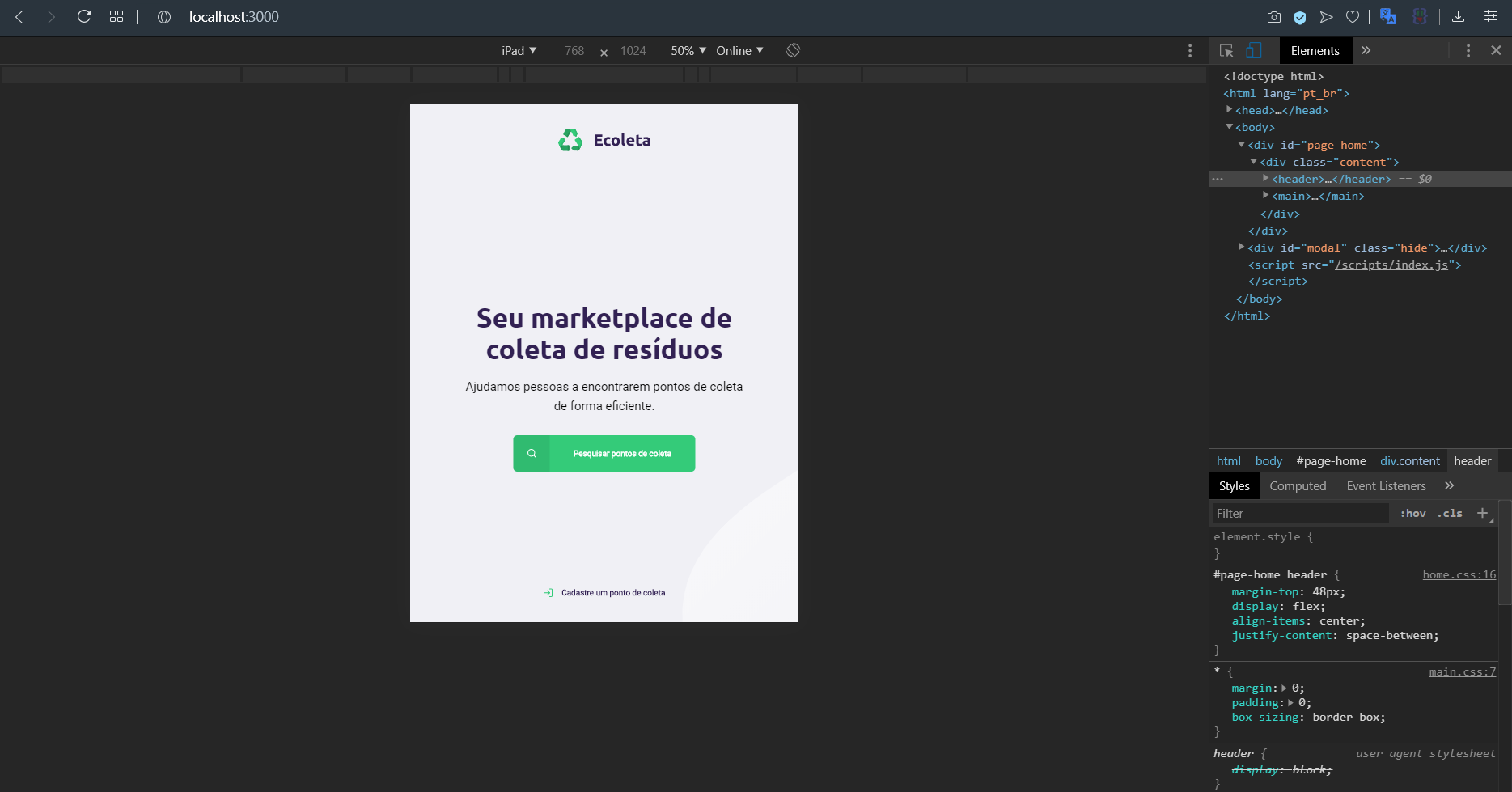This screenshot has width=1512, height=792.
Task: Click the send/flow arrow icon
Action: [1326, 17]
